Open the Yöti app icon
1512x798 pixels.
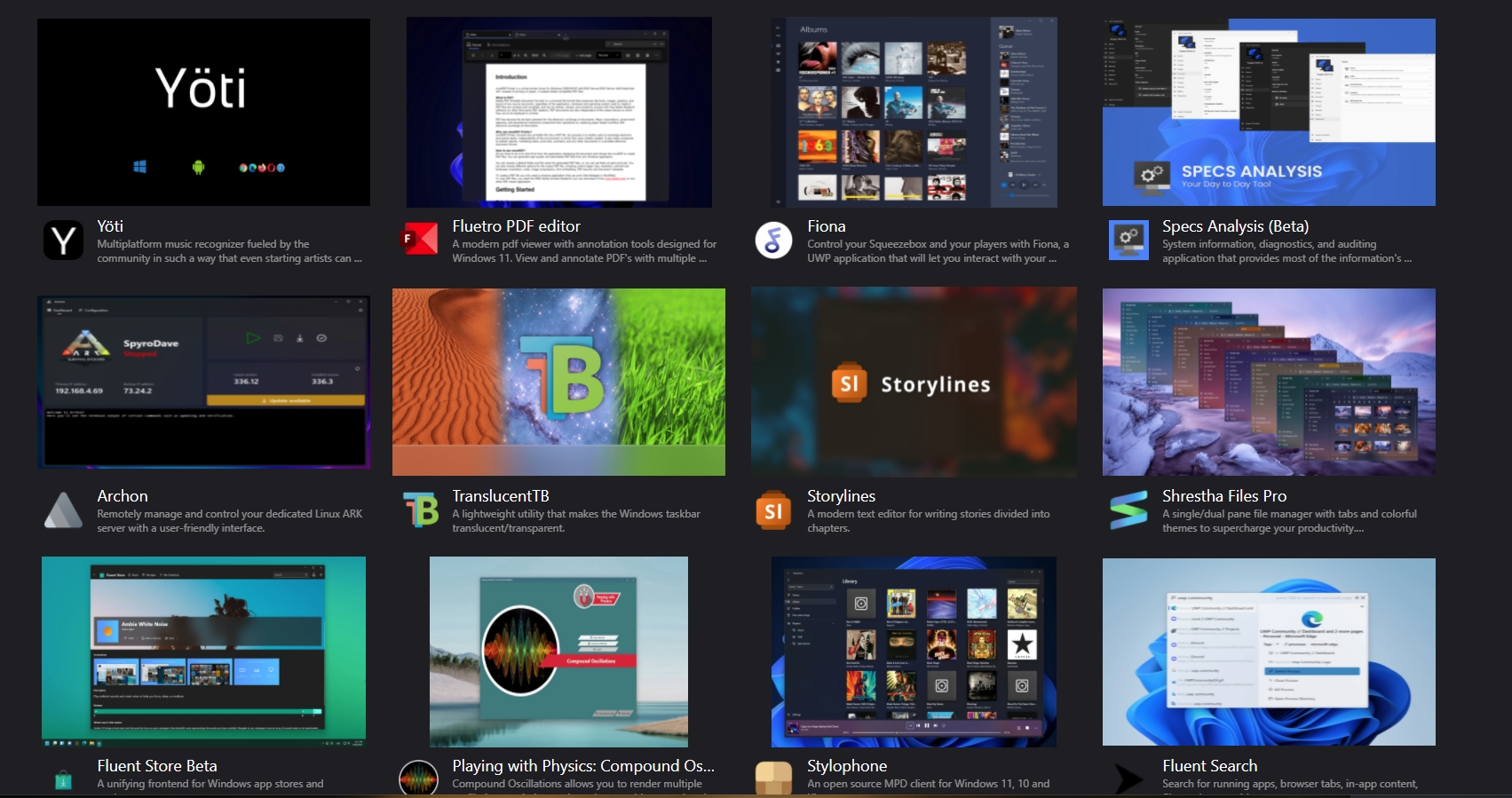[x=63, y=241]
